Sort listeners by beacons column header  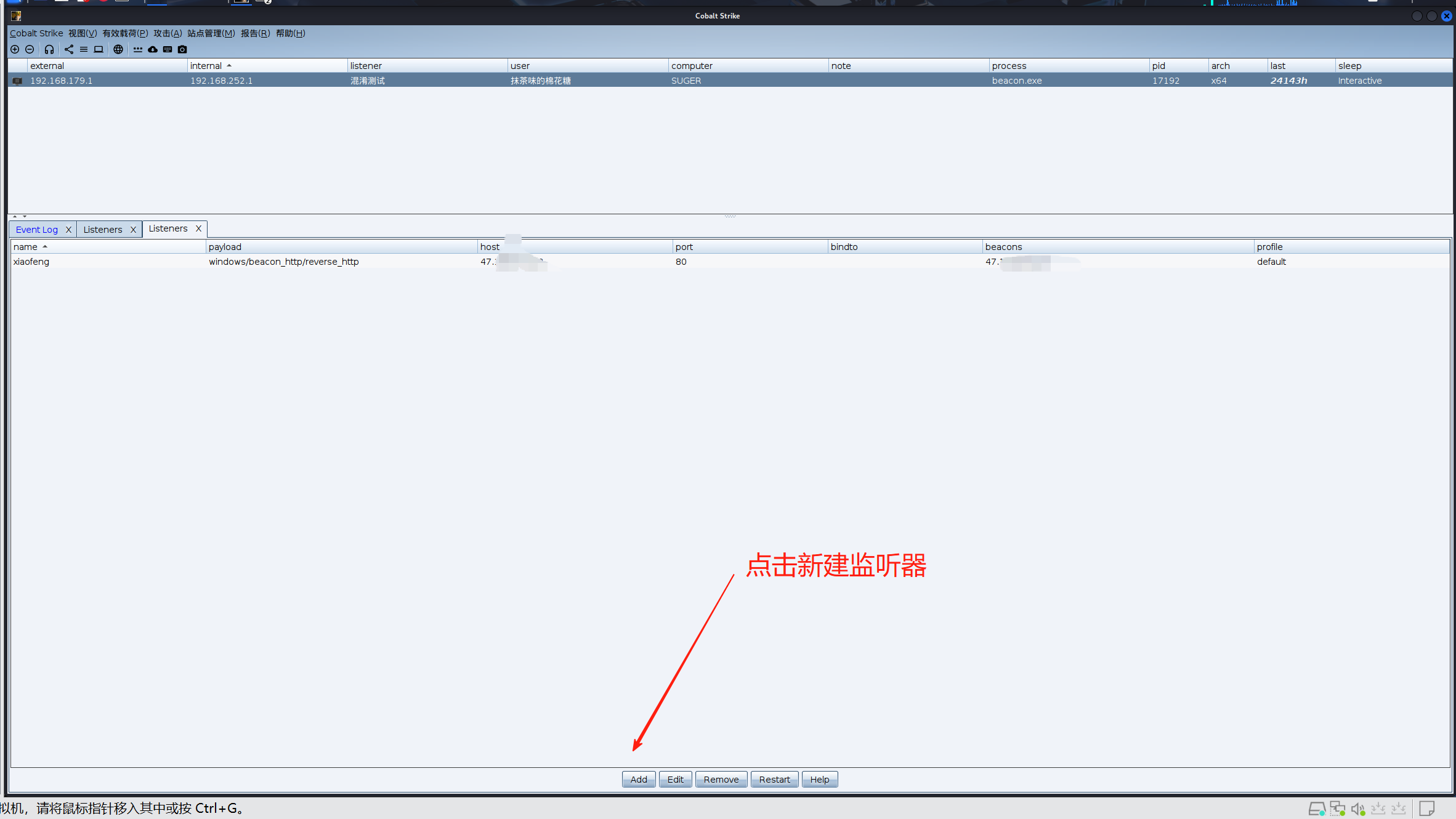(x=1118, y=247)
